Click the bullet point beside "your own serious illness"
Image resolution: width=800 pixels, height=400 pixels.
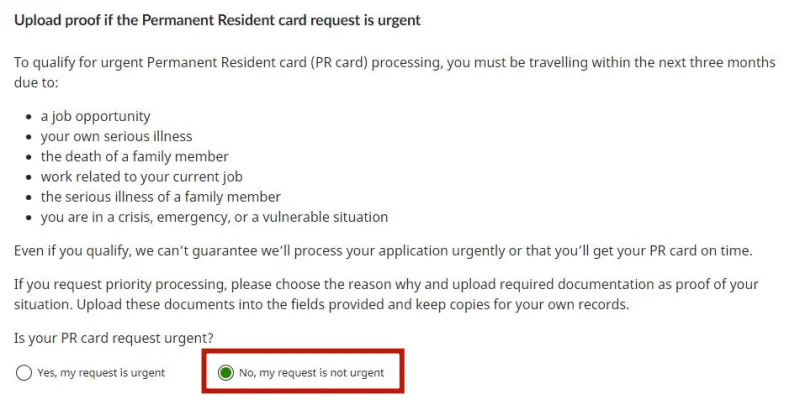tap(29, 137)
